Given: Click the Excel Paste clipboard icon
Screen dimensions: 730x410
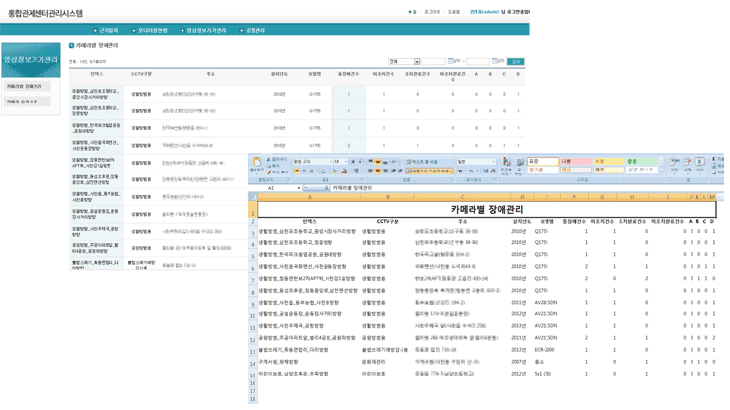Looking at the screenshot, I should [257, 161].
